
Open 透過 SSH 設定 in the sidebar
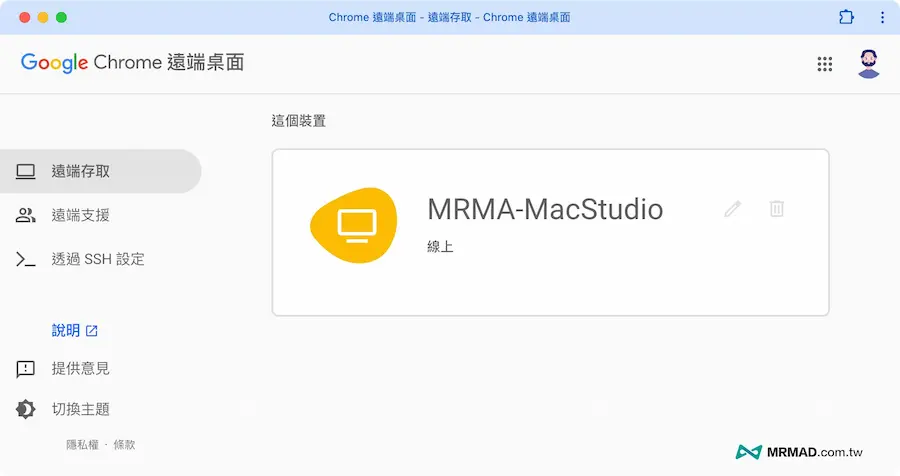click(x=100, y=259)
